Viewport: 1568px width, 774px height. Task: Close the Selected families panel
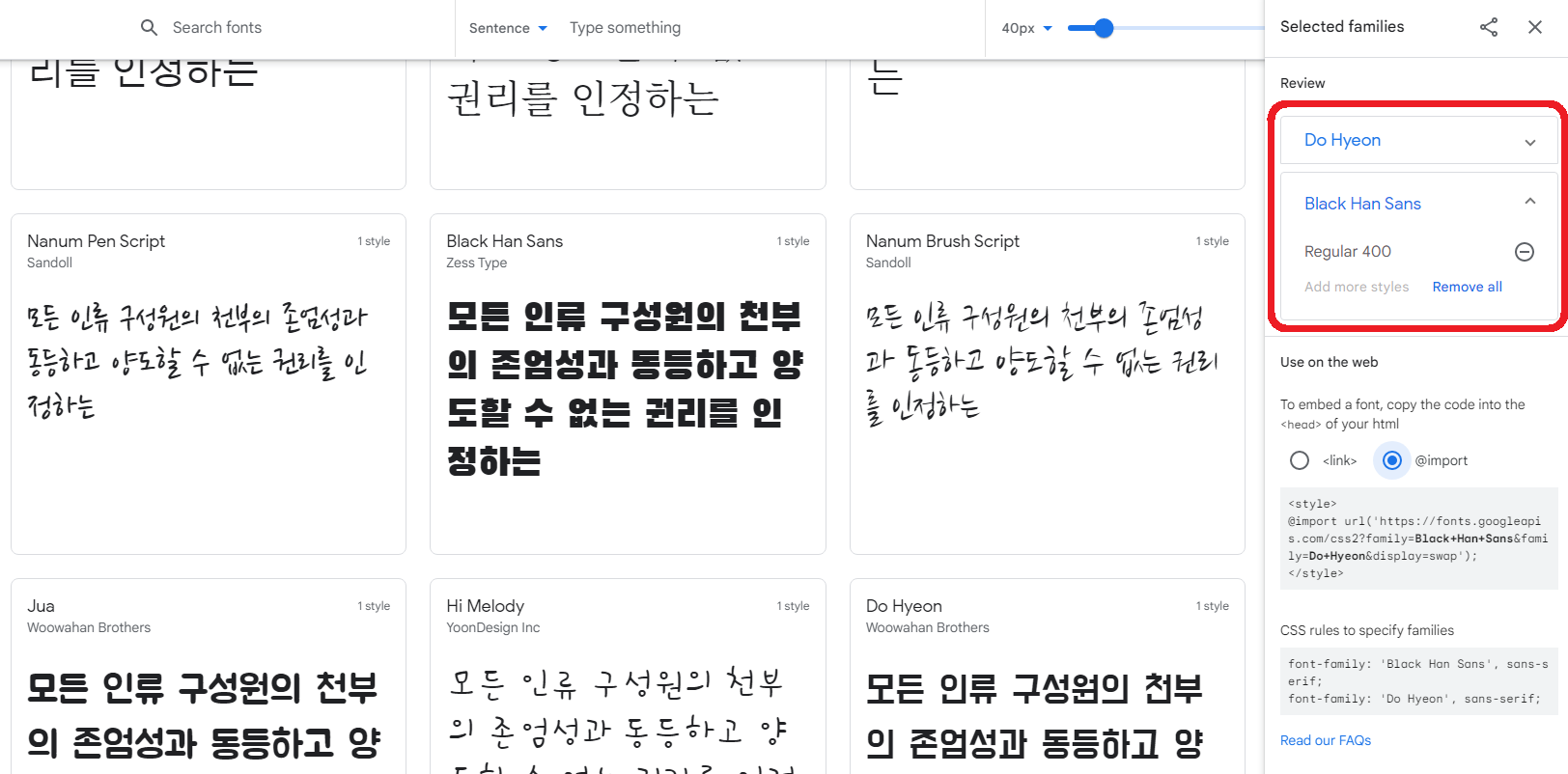click(1535, 27)
